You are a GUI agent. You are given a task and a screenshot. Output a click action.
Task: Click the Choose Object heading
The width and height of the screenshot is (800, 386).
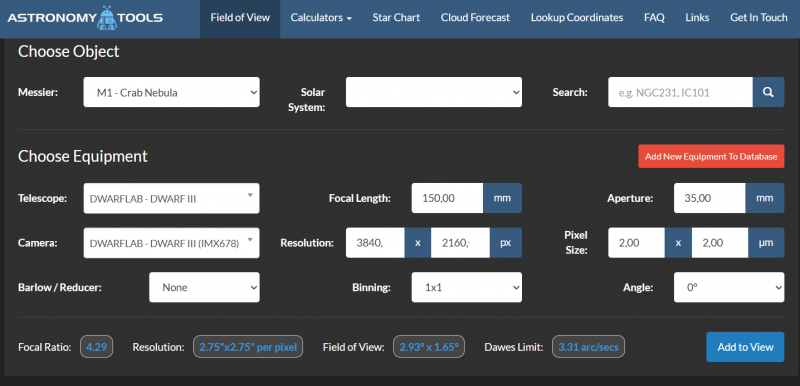point(69,52)
